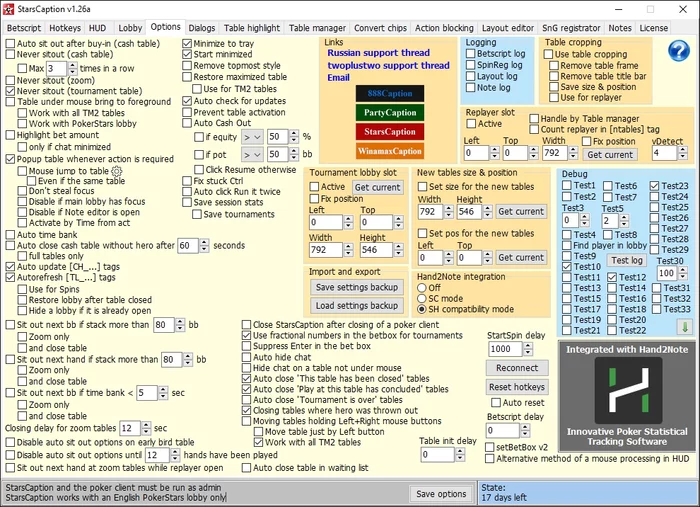Open the Table manager tab

(x=317, y=28)
